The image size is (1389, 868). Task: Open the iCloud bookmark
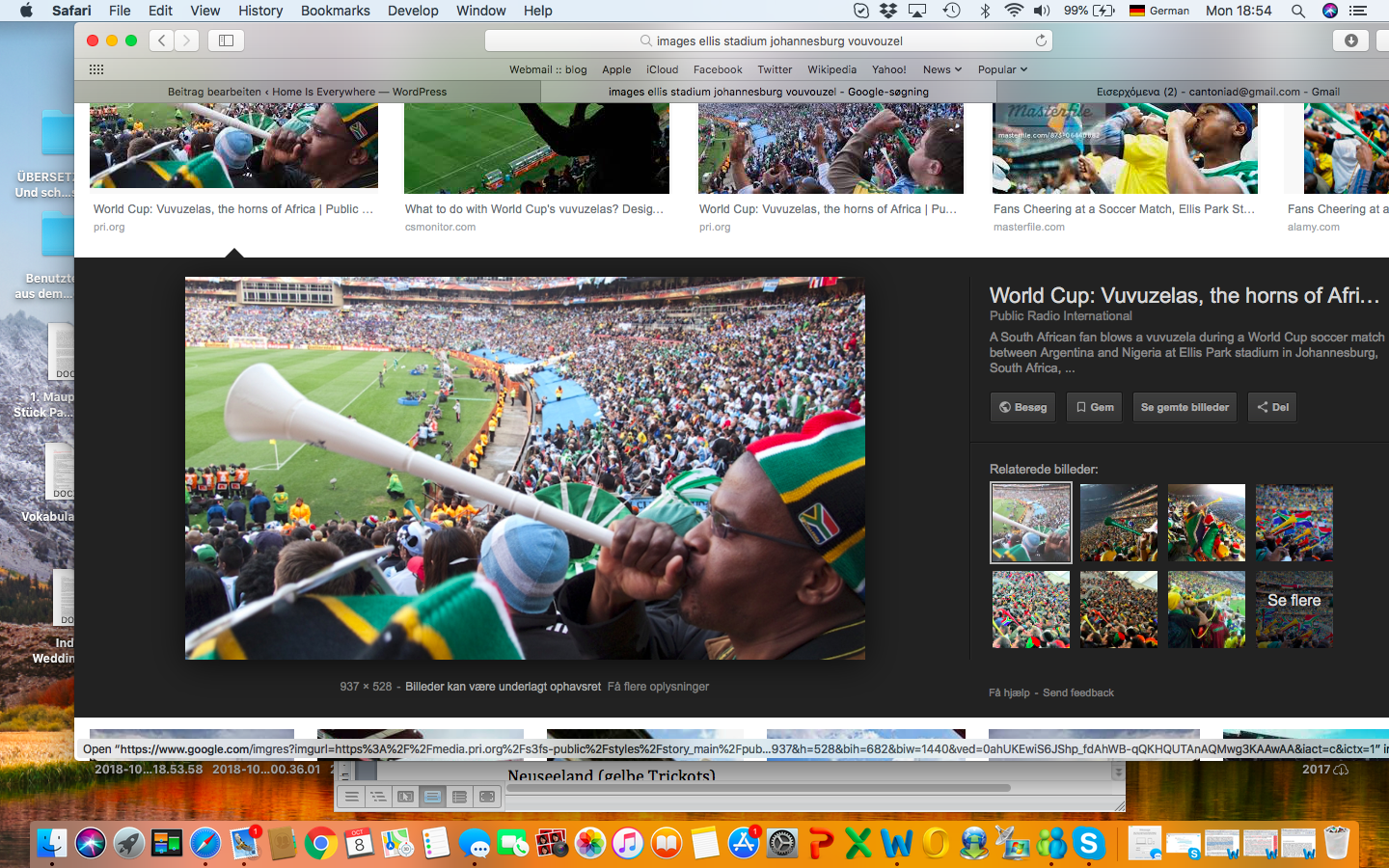(x=662, y=69)
